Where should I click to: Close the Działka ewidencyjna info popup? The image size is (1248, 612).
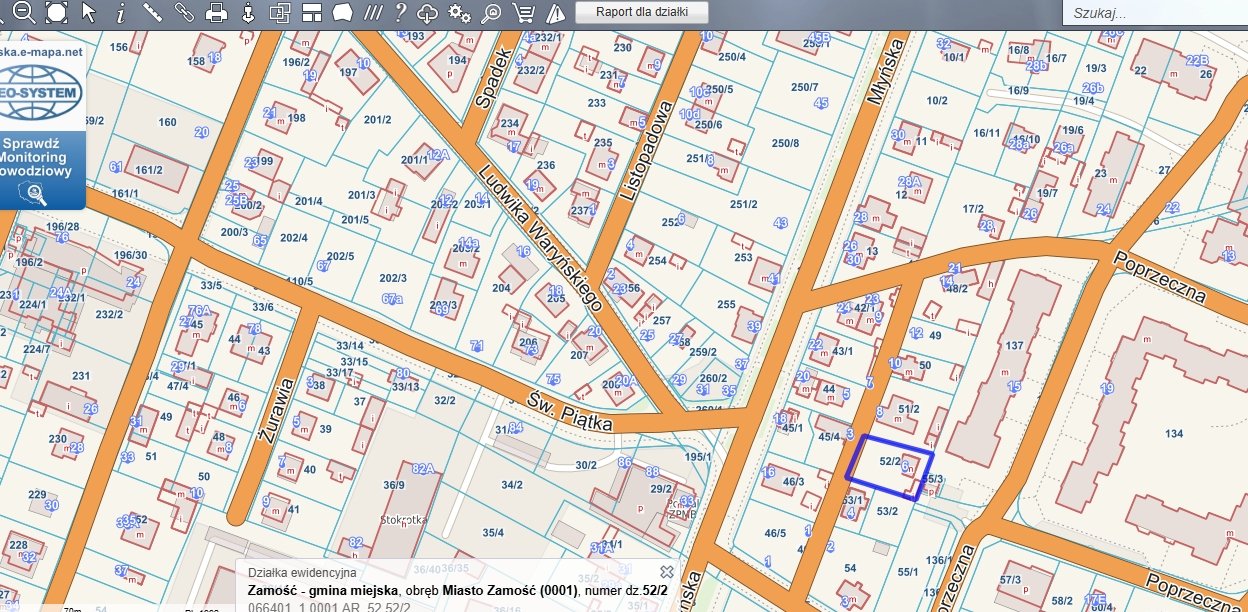pyautogui.click(x=667, y=571)
